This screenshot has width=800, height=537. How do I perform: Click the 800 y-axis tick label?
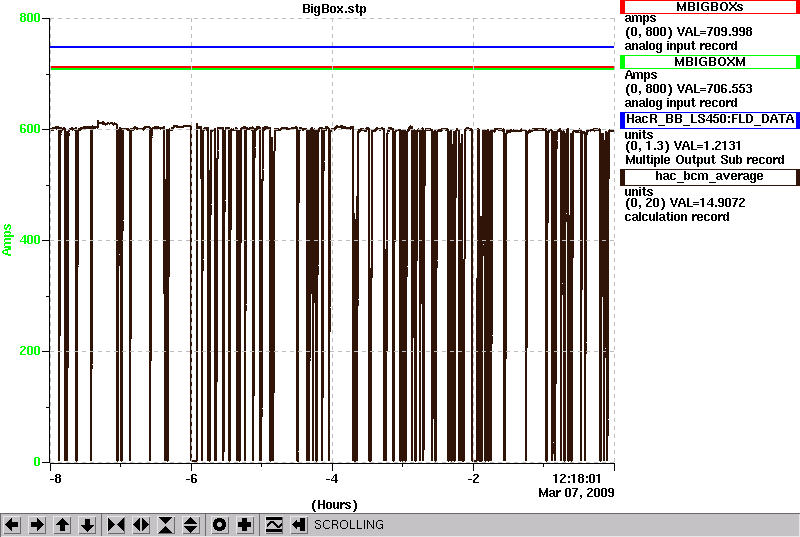(30, 18)
